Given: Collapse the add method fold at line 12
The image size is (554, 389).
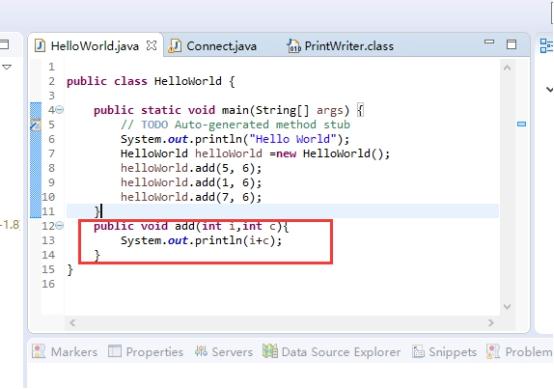Looking at the screenshot, I should click(x=60, y=225).
